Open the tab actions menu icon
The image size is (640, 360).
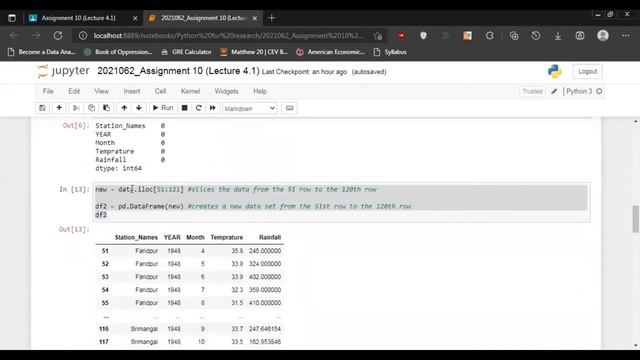pos(12,18)
